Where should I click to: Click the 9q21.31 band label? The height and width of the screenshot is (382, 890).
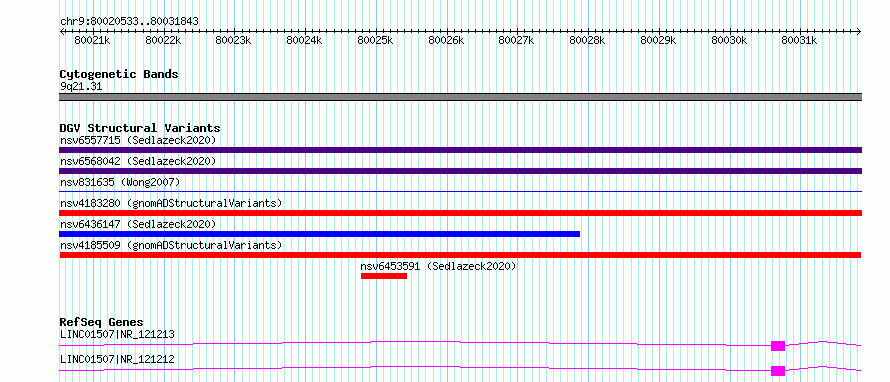pos(81,87)
